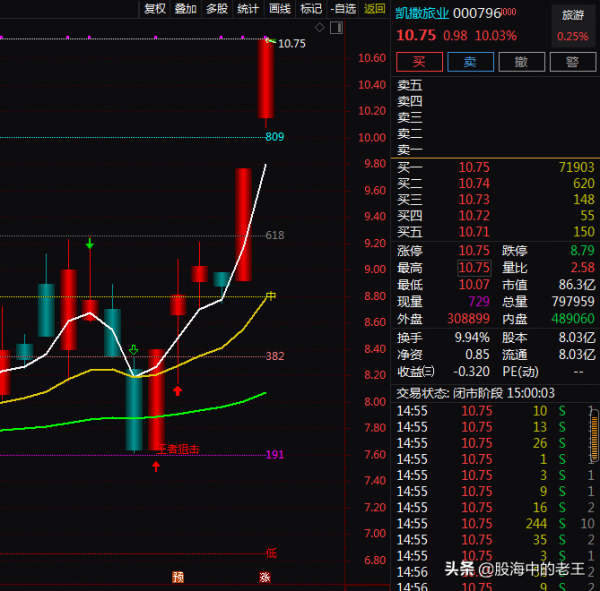The height and width of the screenshot is (591, 600).
Task: Click the 预 marker at chart bottom
Action: click(x=178, y=576)
